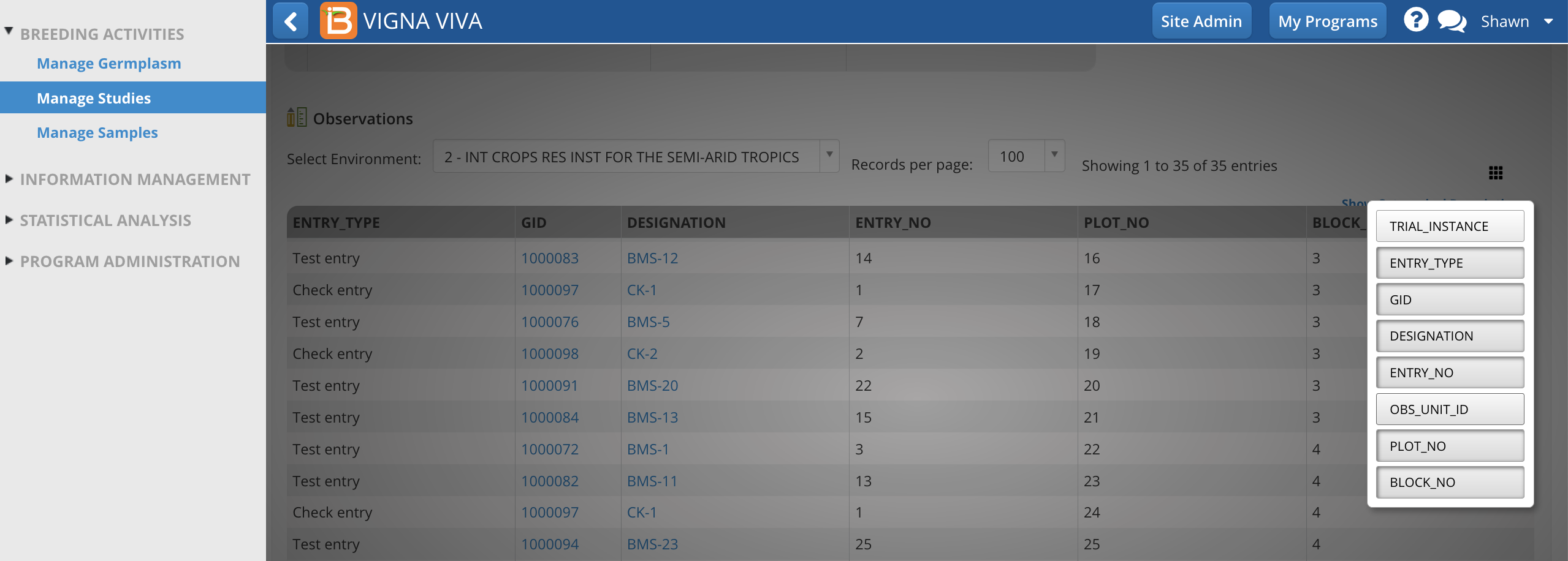Open designation link BMS-11
Screen dimensions: 1568x561
pyautogui.click(x=652, y=481)
